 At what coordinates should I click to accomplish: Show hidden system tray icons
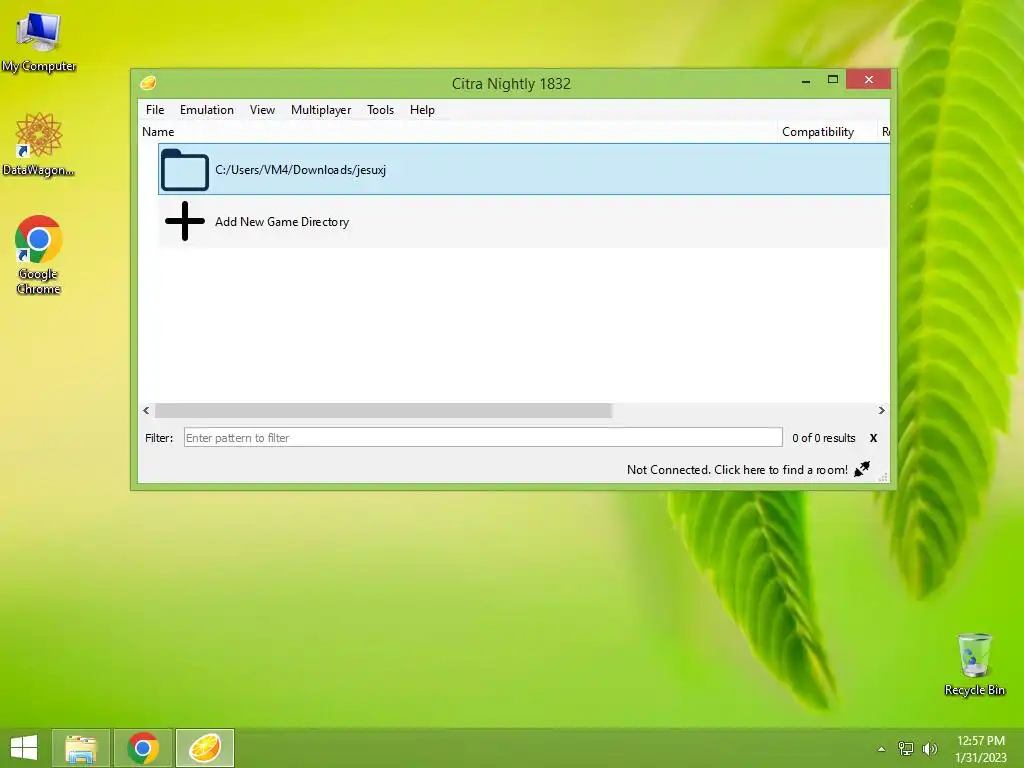[x=881, y=749]
